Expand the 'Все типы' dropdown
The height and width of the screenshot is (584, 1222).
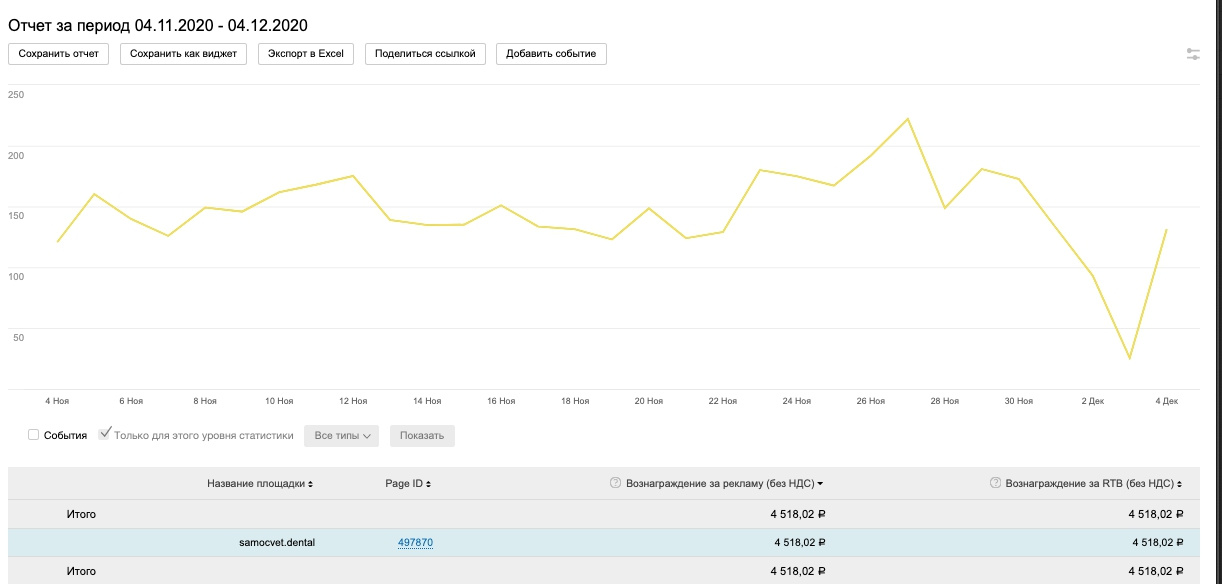pos(343,436)
